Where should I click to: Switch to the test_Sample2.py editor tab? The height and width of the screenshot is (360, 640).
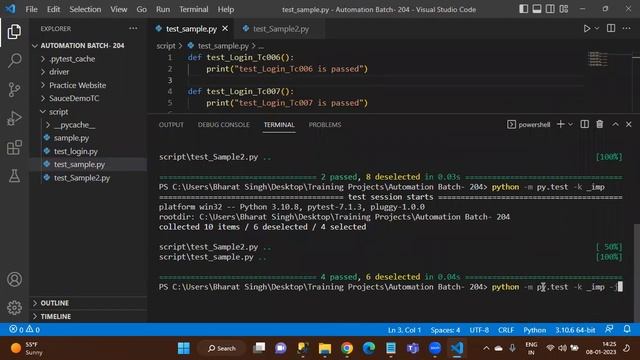(281, 29)
